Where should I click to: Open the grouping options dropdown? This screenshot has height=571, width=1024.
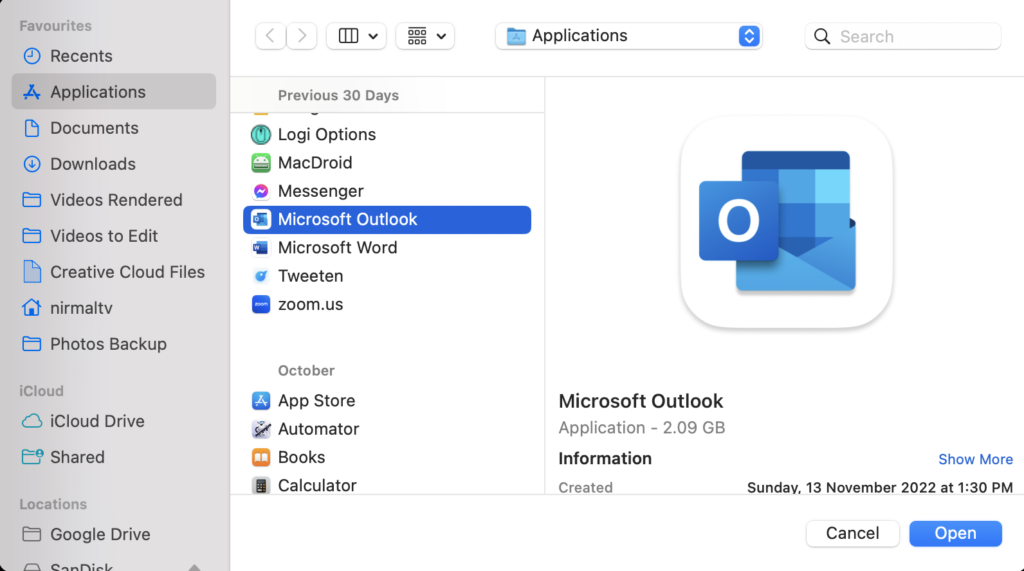[x=425, y=36]
